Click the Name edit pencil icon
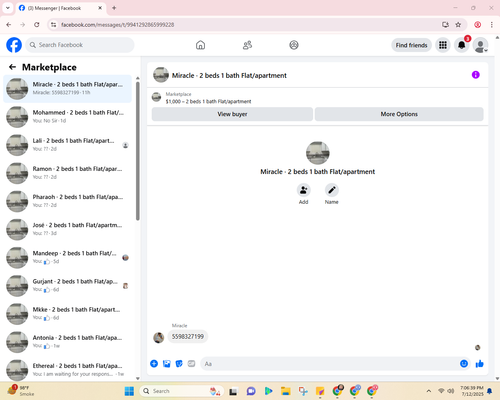 tap(332, 190)
